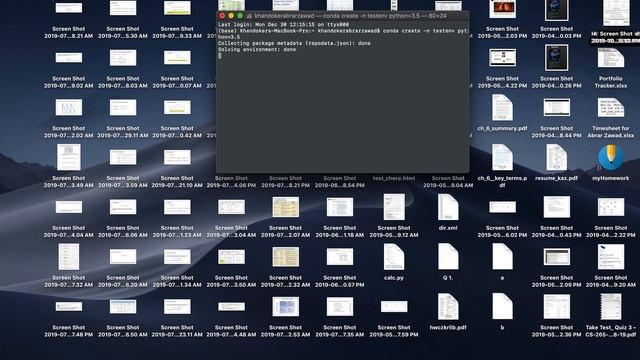Screen dimensions: 640x360
Task: Select Screen Shot 2019-07...3.49 AM
Action: [x=69, y=158]
